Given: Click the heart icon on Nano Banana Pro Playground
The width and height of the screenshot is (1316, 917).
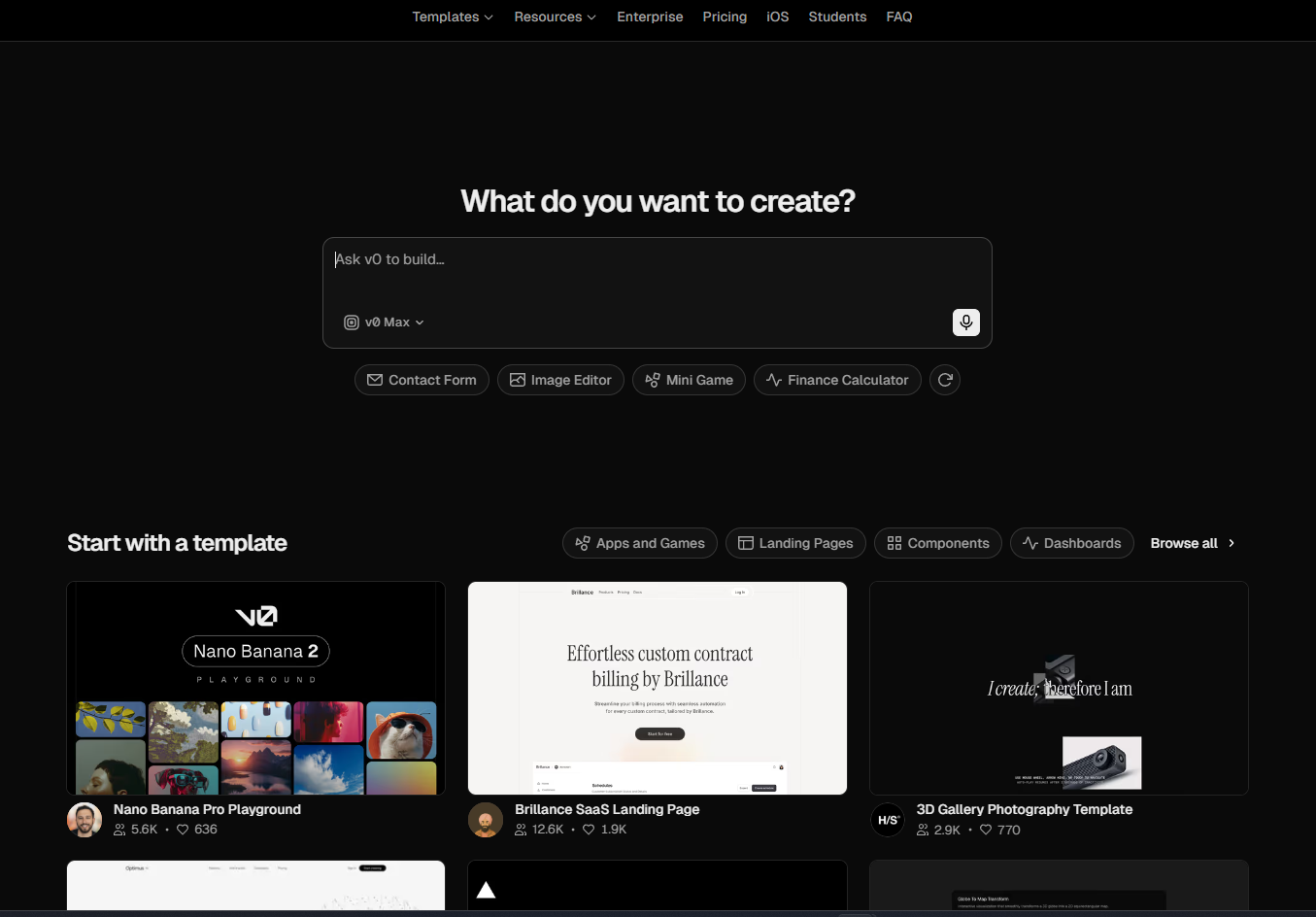Looking at the screenshot, I should coord(183,830).
